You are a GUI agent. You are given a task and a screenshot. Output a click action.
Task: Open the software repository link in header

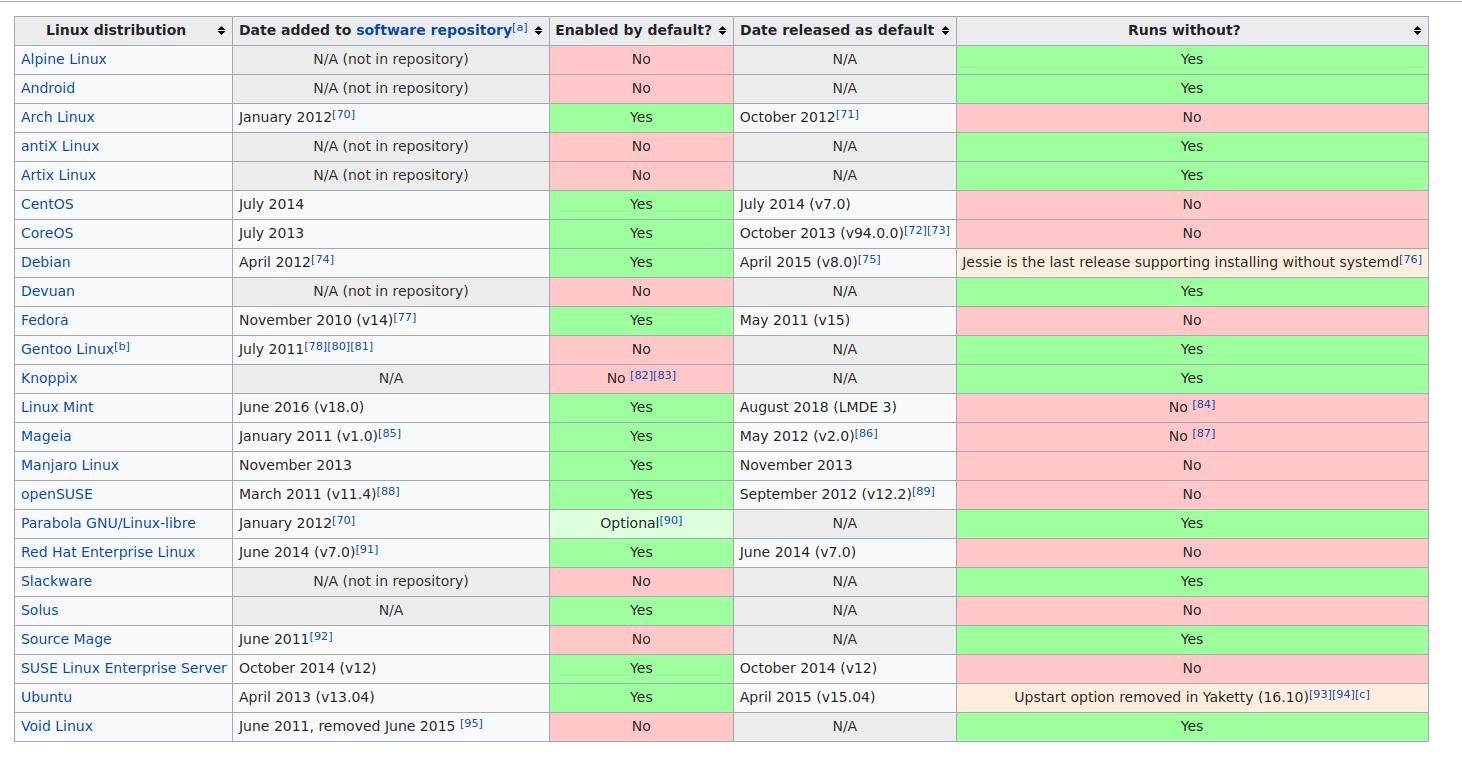pyautogui.click(x=434, y=30)
